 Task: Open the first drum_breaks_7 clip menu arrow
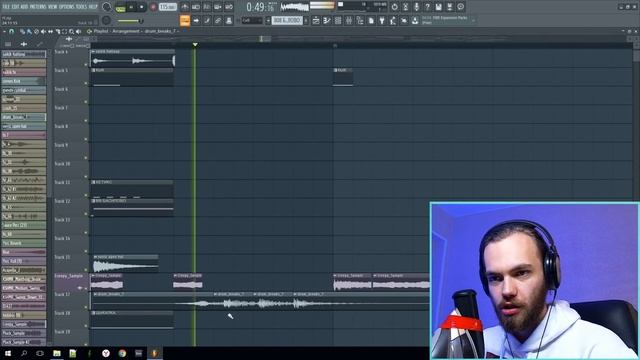[x=96, y=294]
